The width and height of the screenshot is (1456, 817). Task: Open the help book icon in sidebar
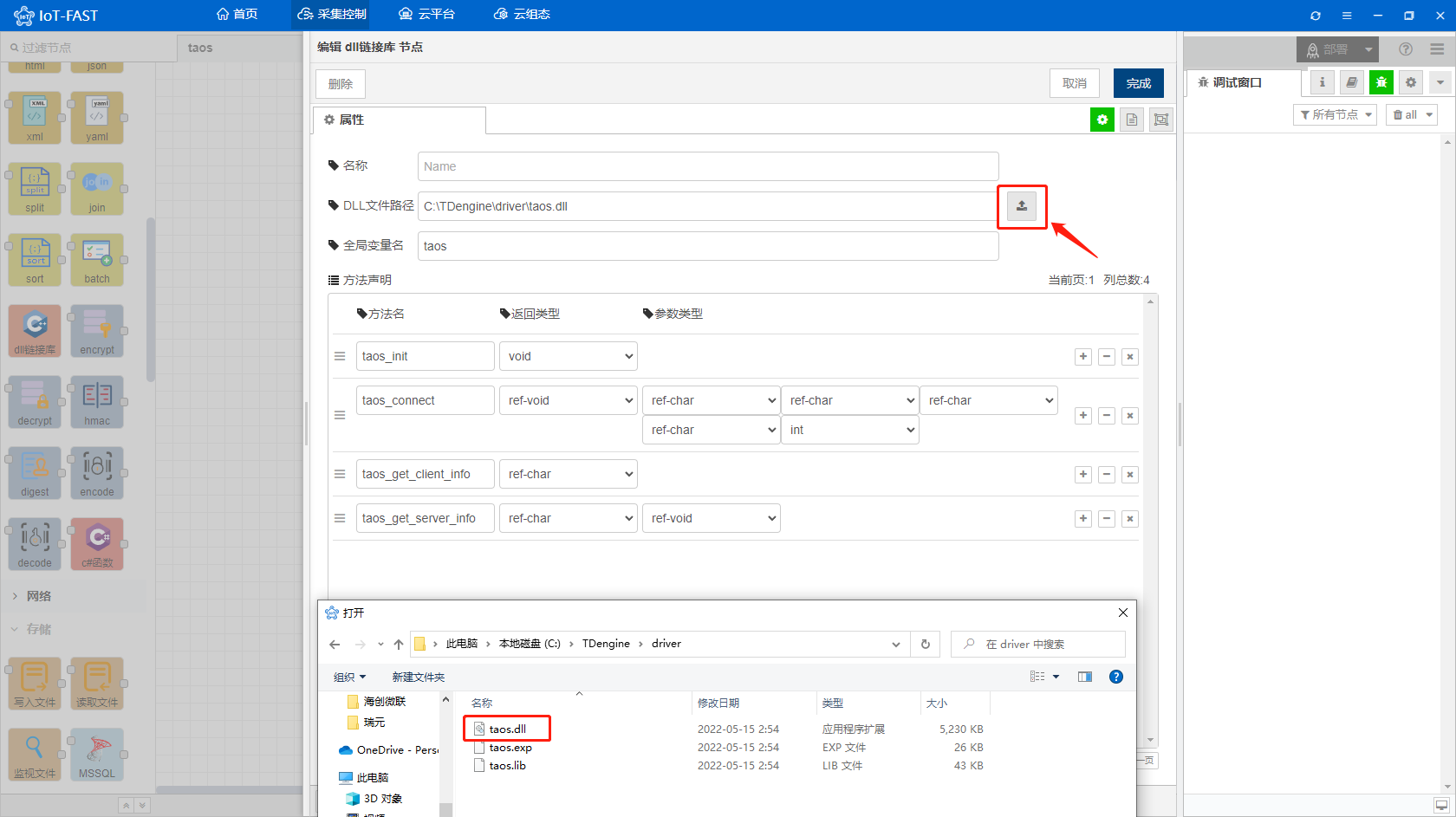[x=1351, y=82]
